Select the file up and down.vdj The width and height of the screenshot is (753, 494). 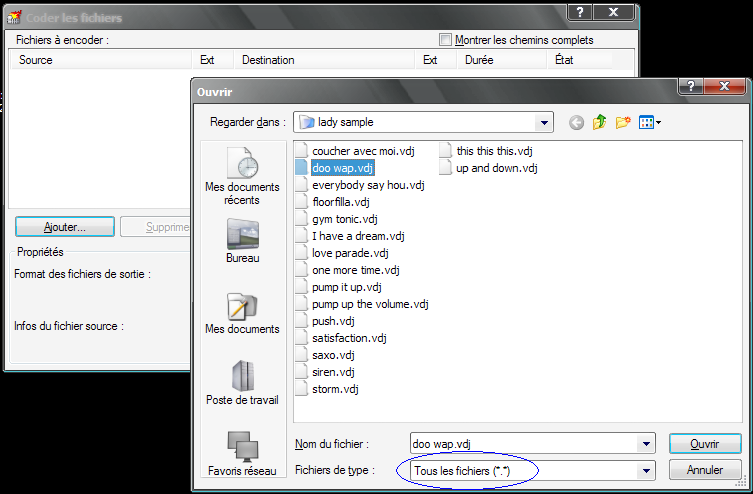496,168
